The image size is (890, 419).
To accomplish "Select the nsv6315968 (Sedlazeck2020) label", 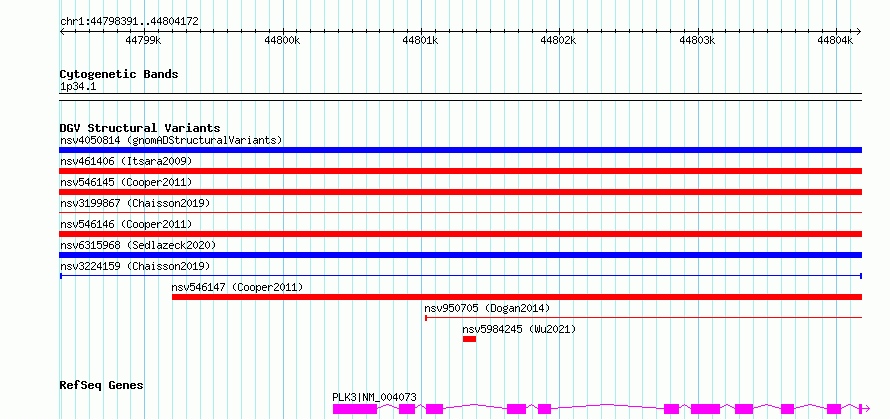I will 138,245.
